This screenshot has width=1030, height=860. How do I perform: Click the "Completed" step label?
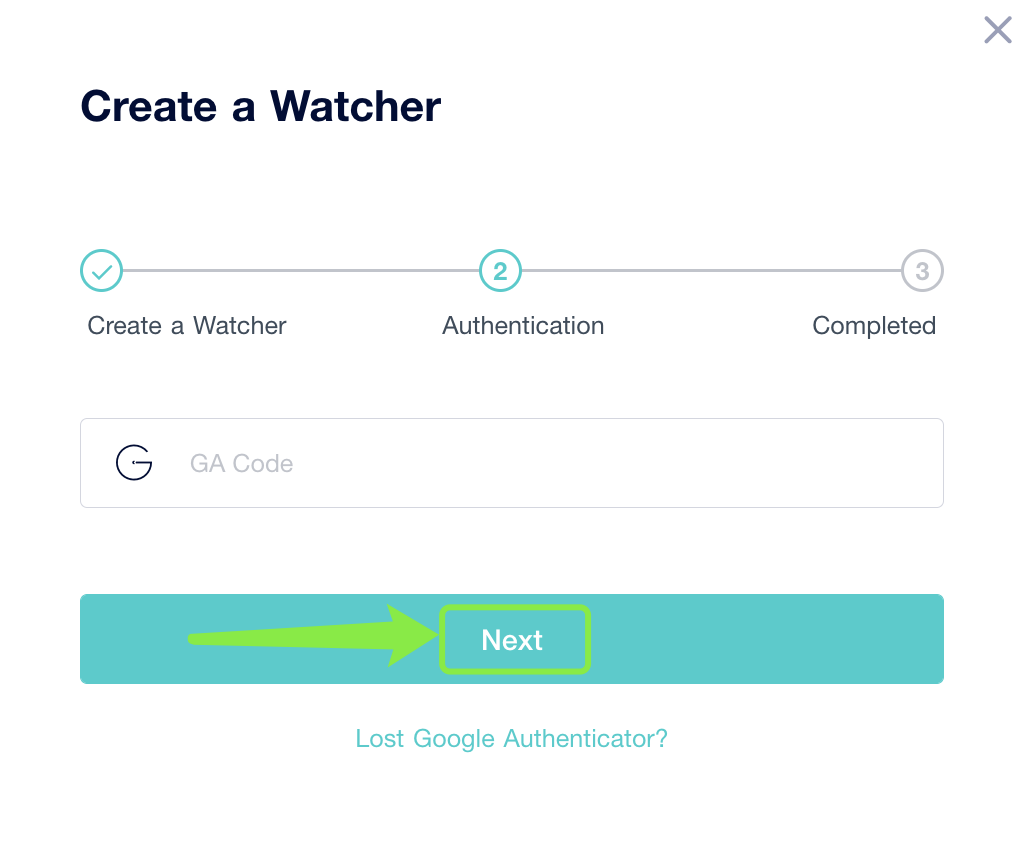coord(874,326)
